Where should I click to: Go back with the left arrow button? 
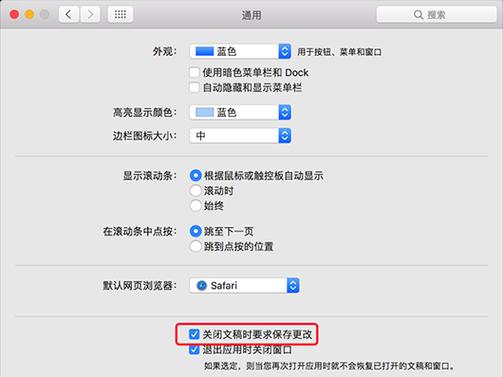(69, 15)
